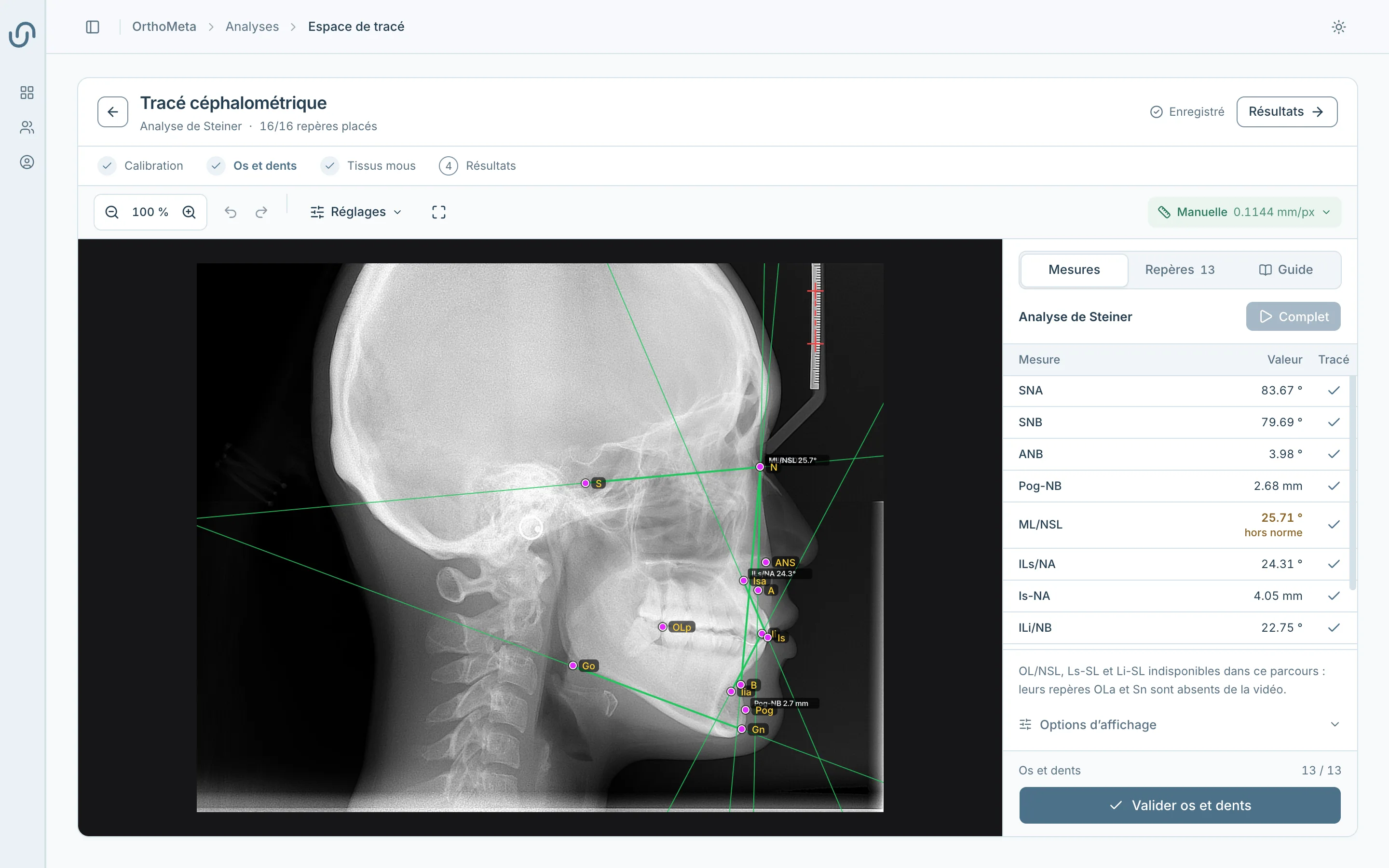
Task: Select the Sella landmark point S
Action: (586, 483)
